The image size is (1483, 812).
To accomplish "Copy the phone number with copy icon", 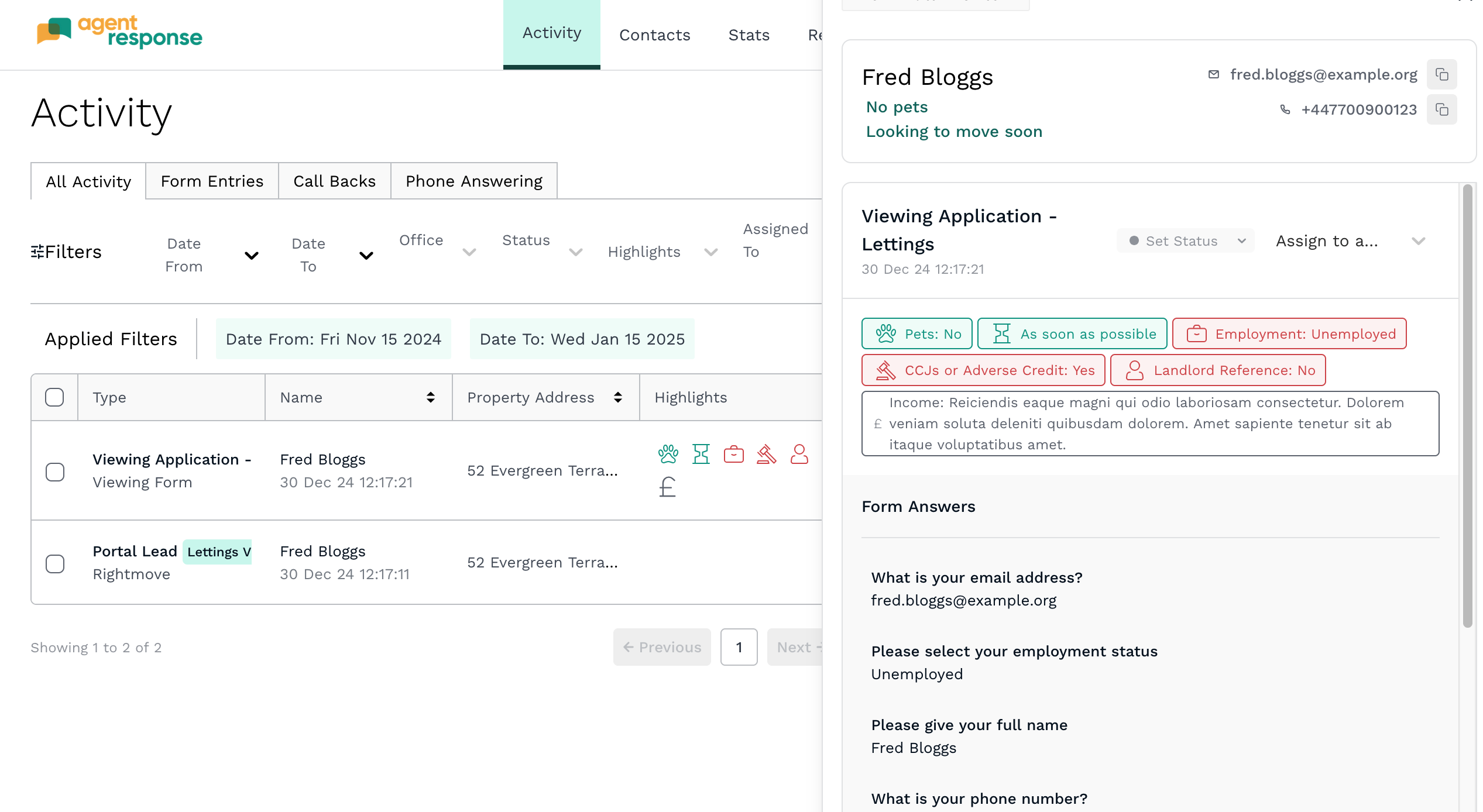I will 1441,110.
